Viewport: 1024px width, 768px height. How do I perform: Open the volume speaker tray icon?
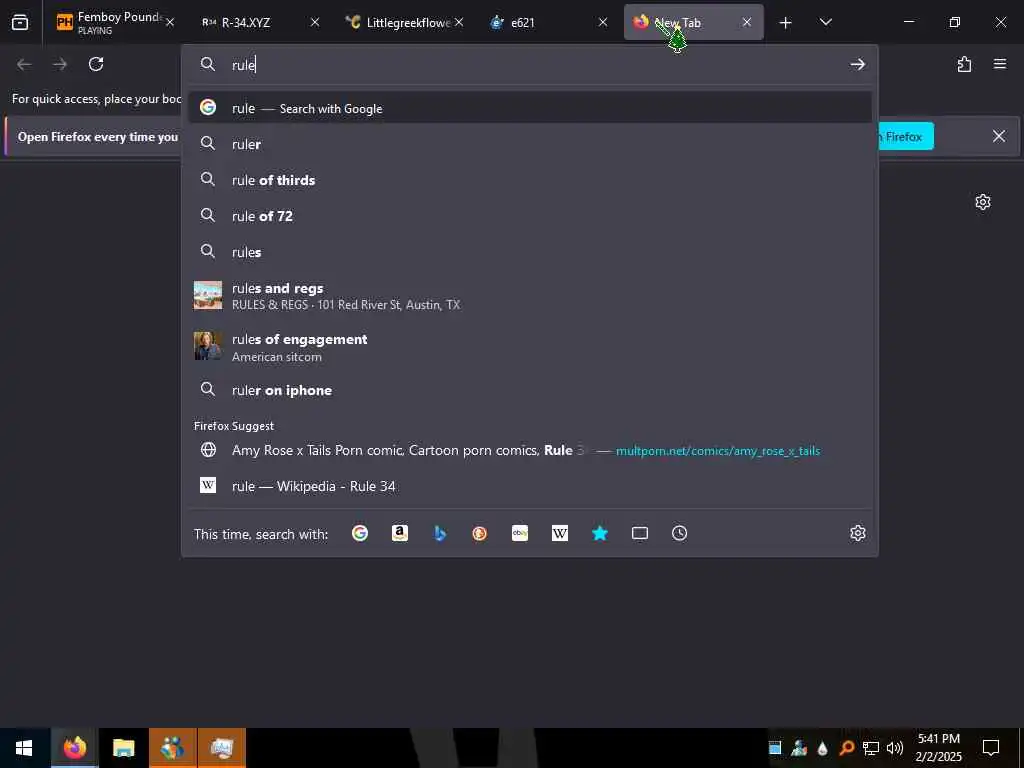(895, 748)
